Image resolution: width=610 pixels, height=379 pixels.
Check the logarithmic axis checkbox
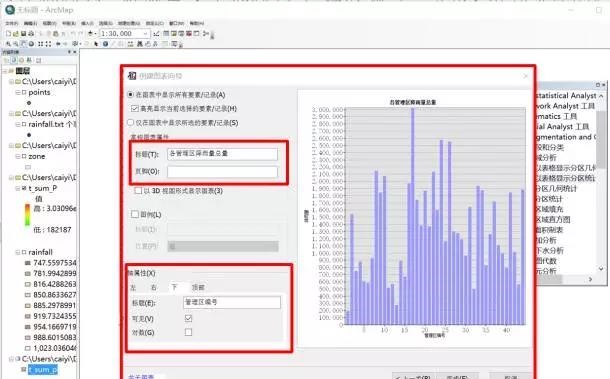pyautogui.click(x=188, y=332)
